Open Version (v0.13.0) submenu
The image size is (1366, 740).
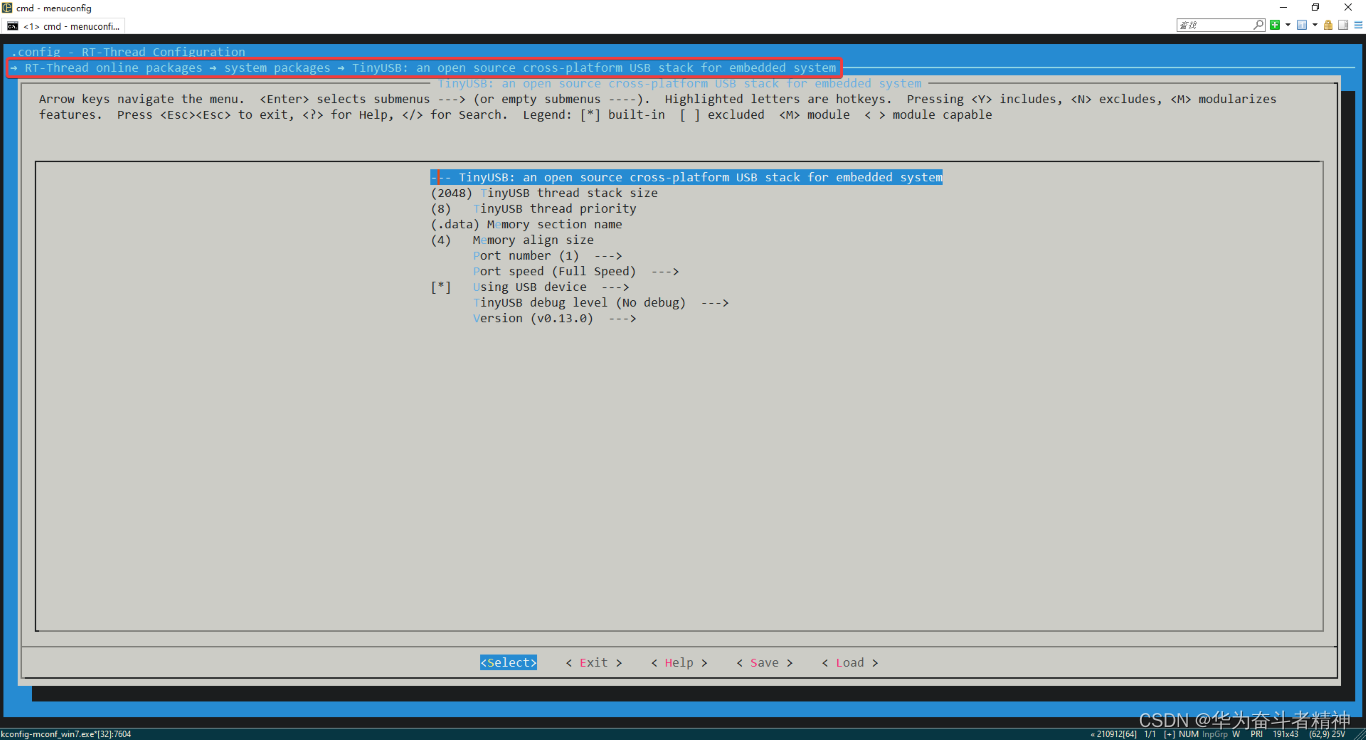tap(554, 318)
